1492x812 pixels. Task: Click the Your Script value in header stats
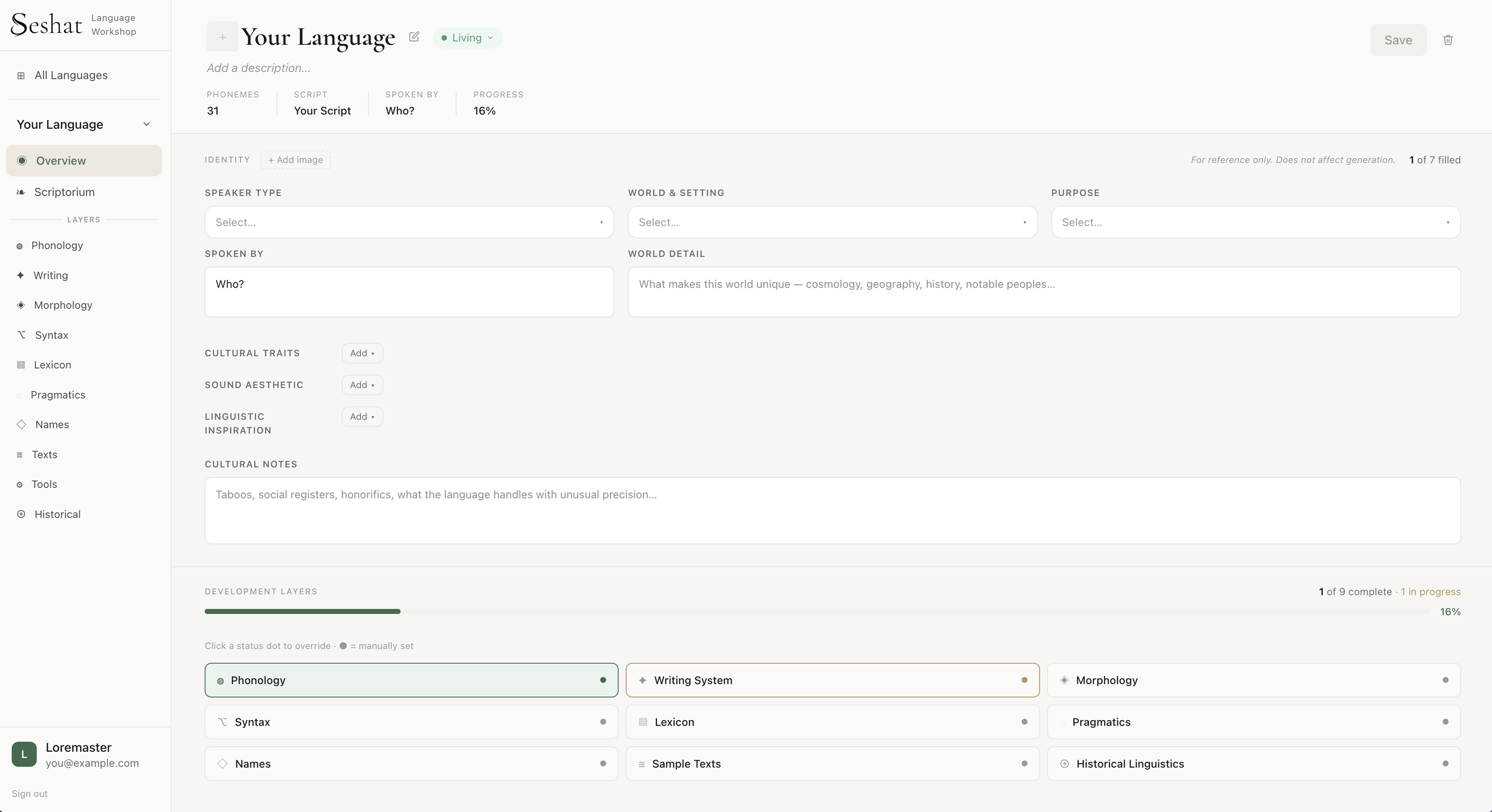coord(322,111)
